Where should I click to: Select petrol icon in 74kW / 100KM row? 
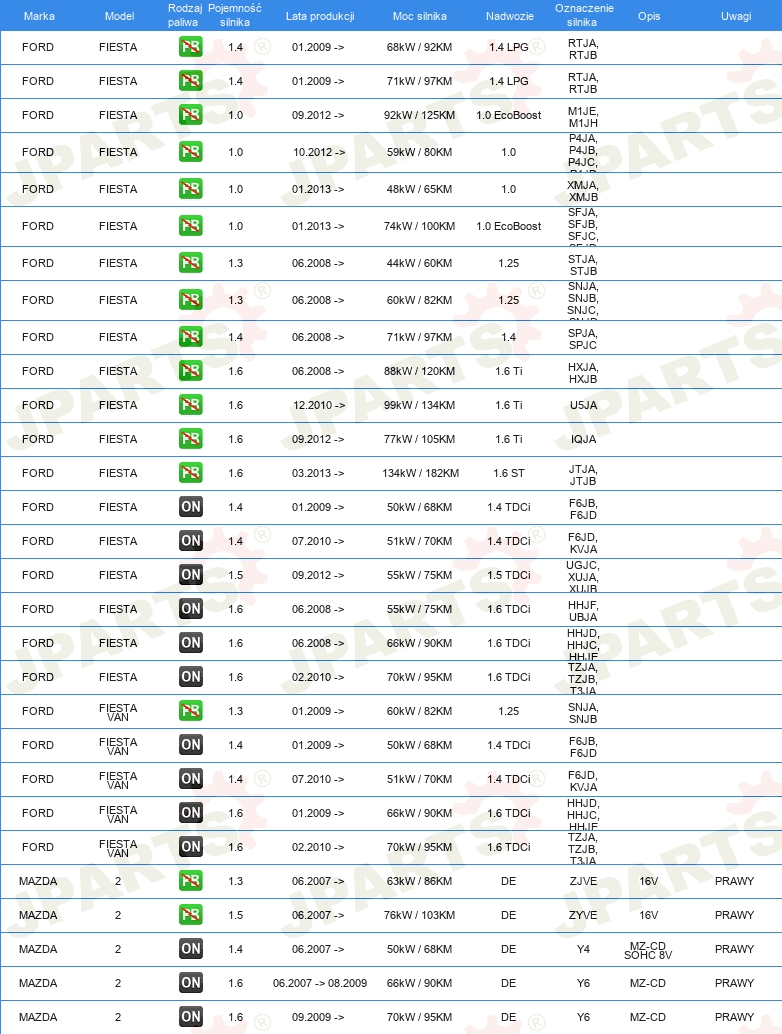coord(191,226)
